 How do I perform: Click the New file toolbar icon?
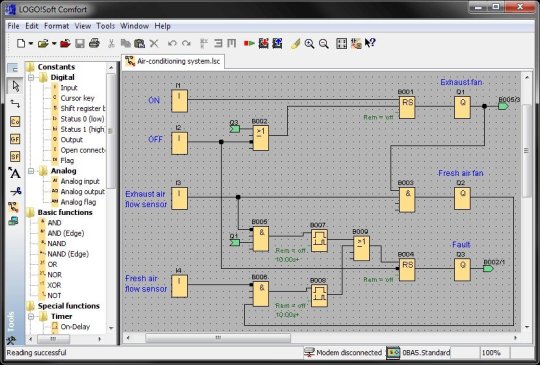click(21, 43)
